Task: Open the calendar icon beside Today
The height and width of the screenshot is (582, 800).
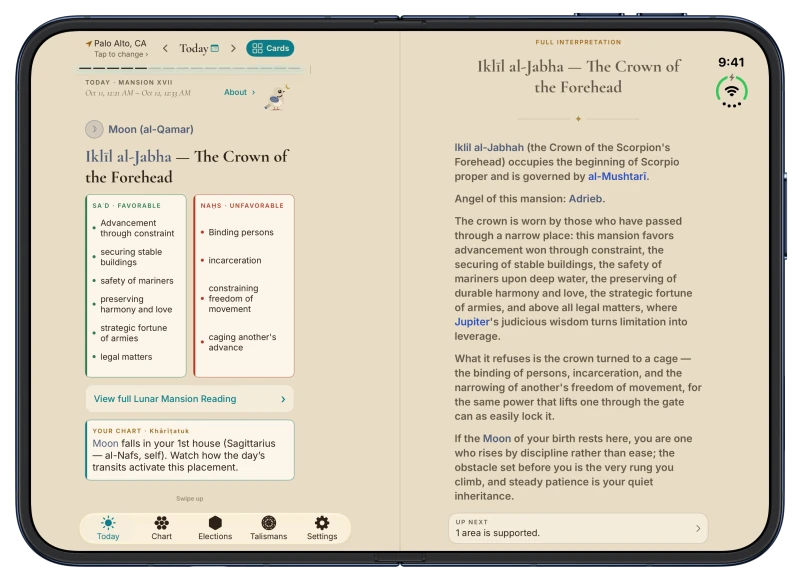Action: [x=215, y=48]
